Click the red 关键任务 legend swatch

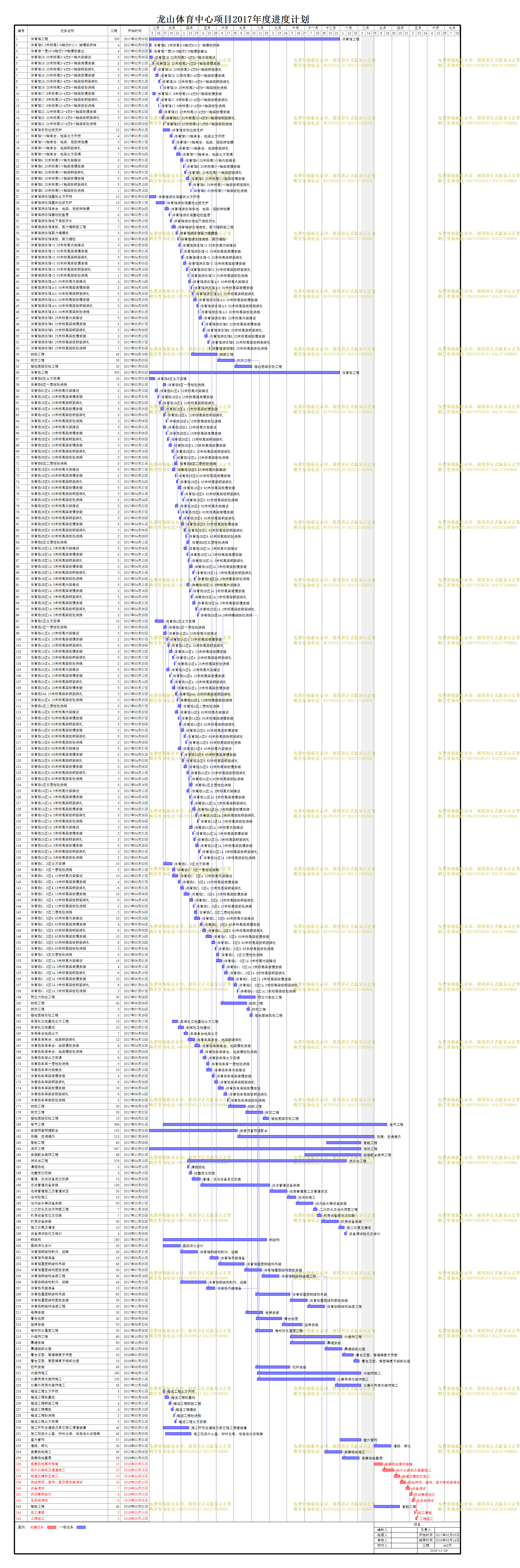(52, 1527)
